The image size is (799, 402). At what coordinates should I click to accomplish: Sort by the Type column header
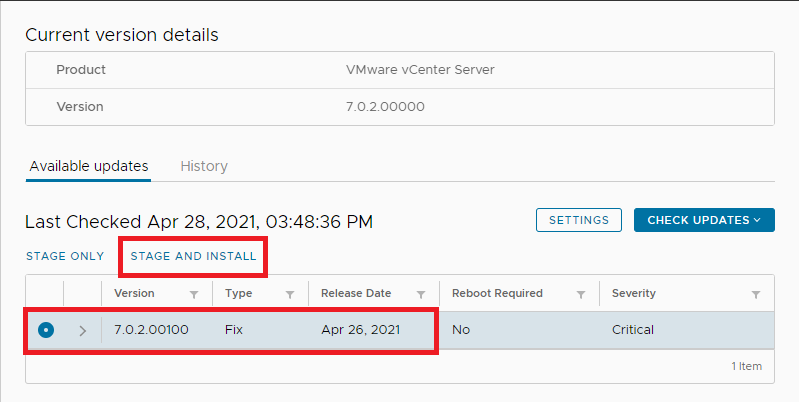coord(238,294)
